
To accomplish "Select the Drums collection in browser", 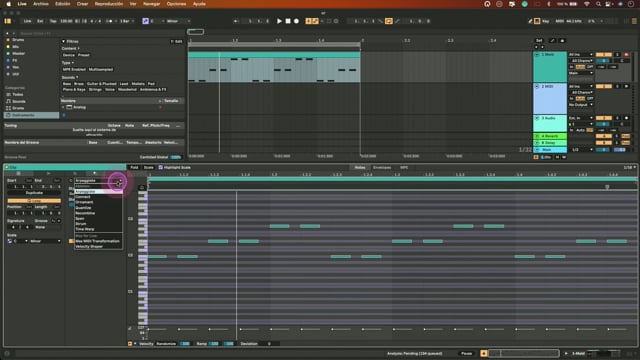I will pyautogui.click(x=18, y=40).
